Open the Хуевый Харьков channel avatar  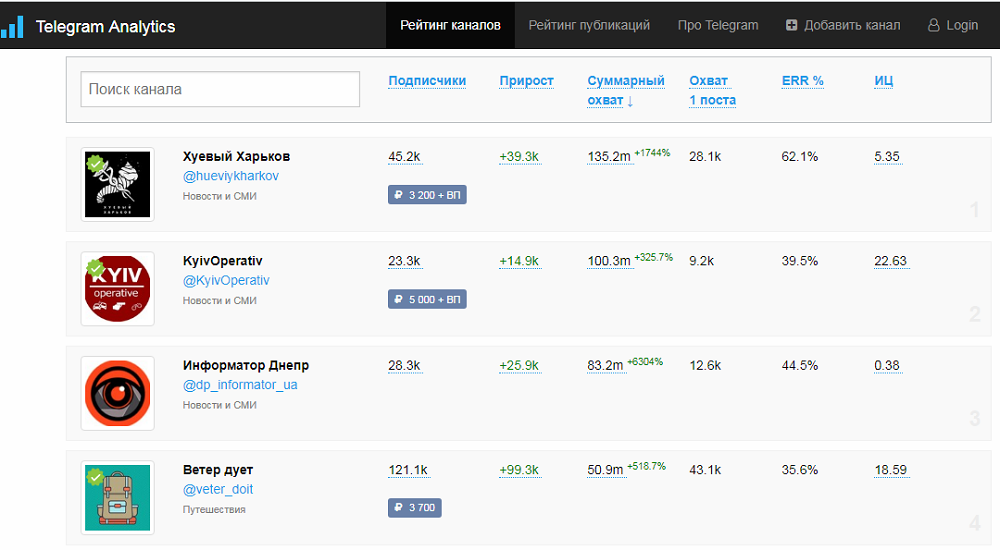(x=118, y=184)
